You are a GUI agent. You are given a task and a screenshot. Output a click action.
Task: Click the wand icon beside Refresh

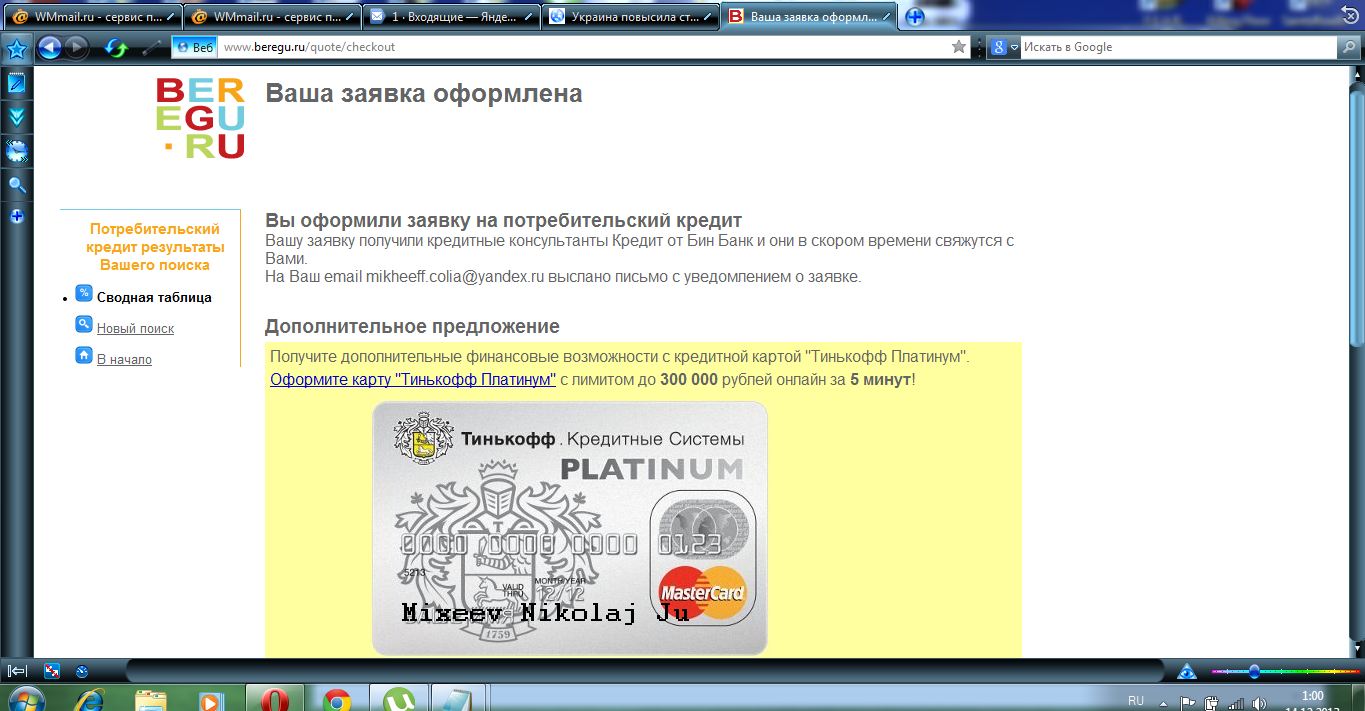coord(151,47)
